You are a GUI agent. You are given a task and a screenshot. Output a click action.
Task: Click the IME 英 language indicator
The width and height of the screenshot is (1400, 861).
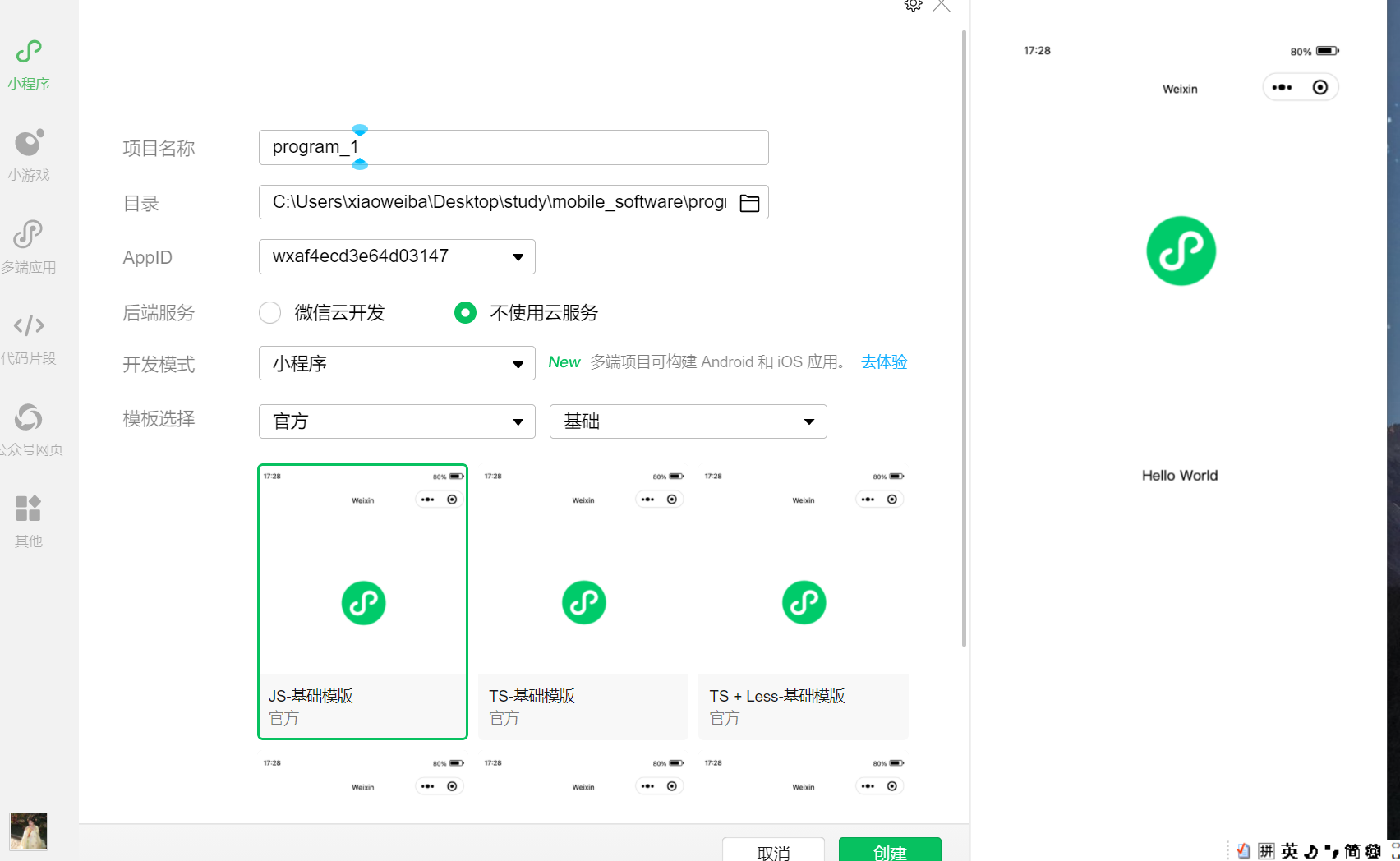pyautogui.click(x=1289, y=851)
